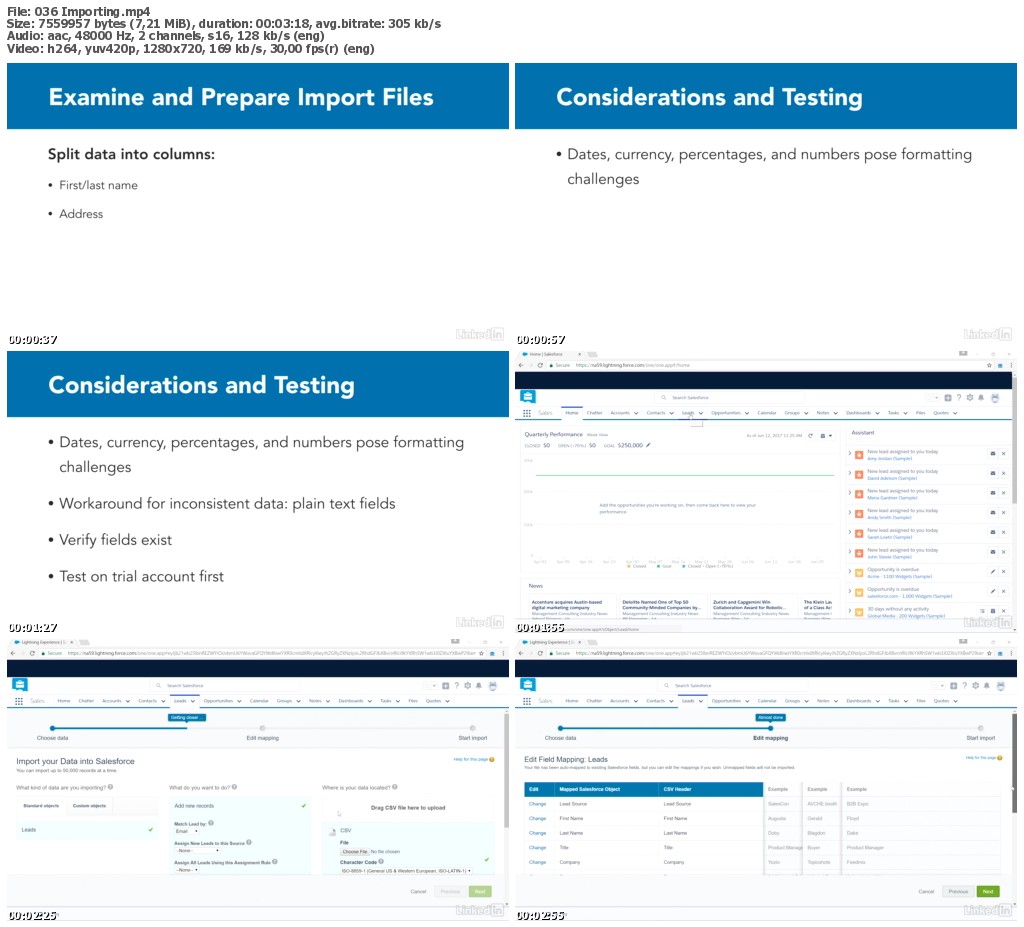Screen dimensions: 1024x927
Task: Open App Launcher grid in 00:01:55 frame
Action: [x=526, y=413]
